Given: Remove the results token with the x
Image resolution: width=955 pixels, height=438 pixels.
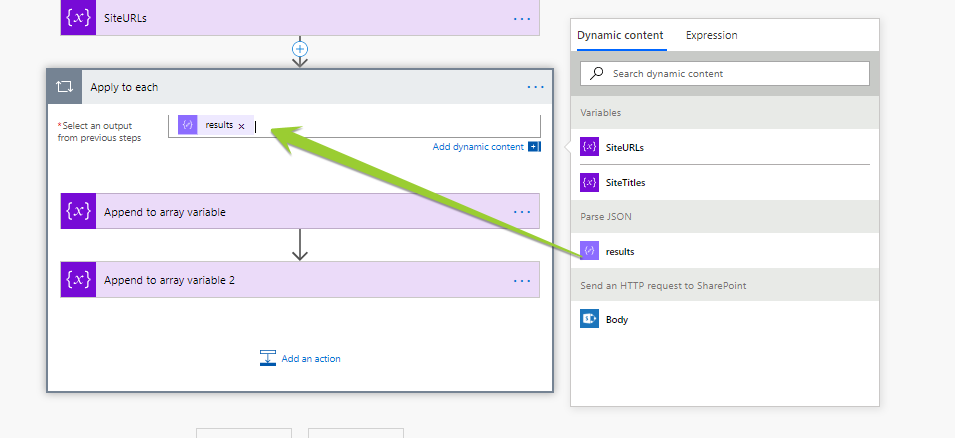Looking at the screenshot, I should pos(241,126).
